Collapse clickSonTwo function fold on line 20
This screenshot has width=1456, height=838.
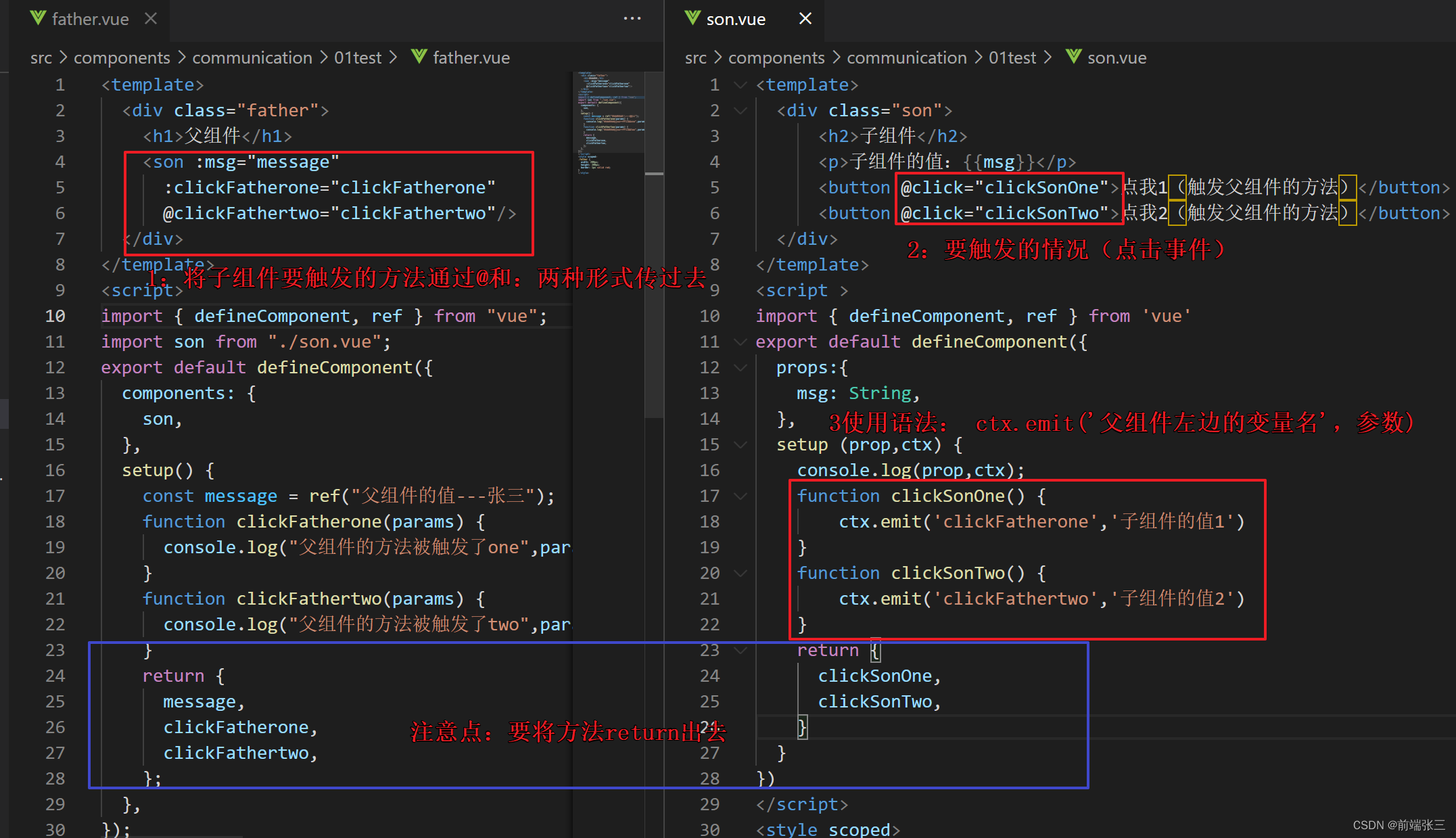741,574
